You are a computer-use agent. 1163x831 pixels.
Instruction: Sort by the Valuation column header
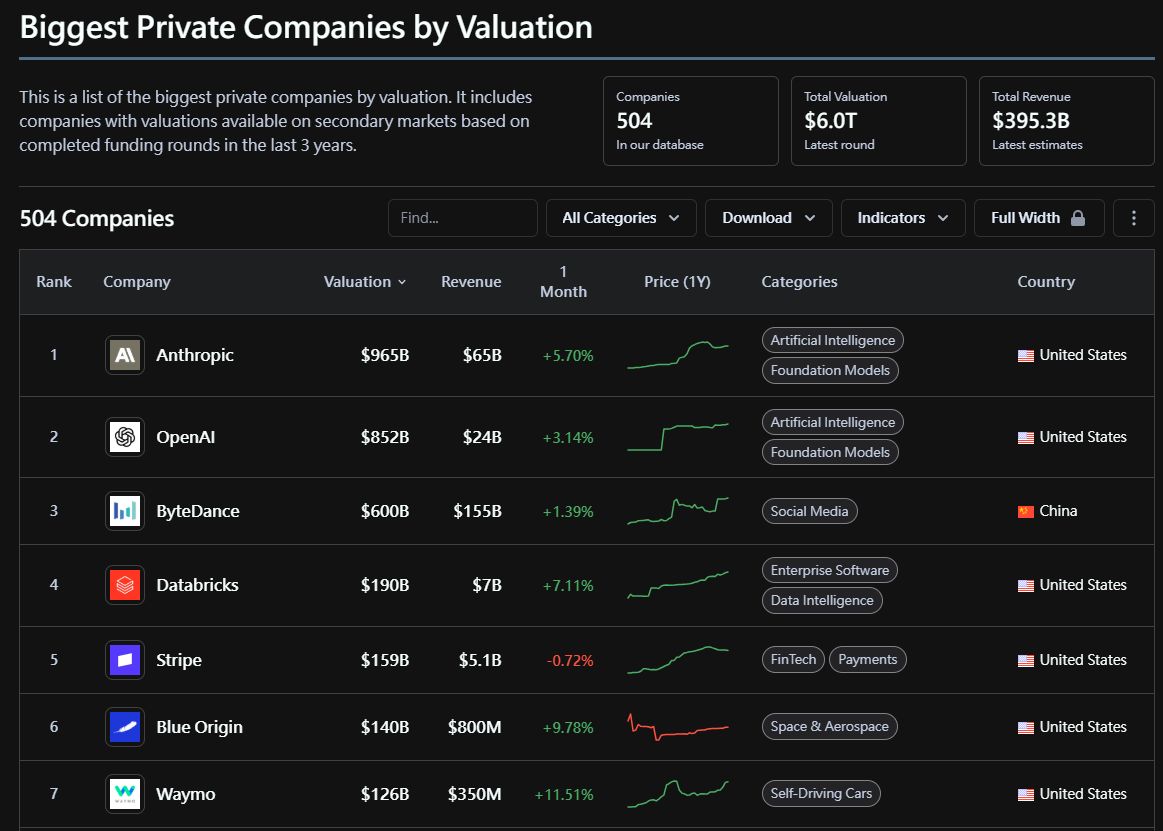coord(365,282)
